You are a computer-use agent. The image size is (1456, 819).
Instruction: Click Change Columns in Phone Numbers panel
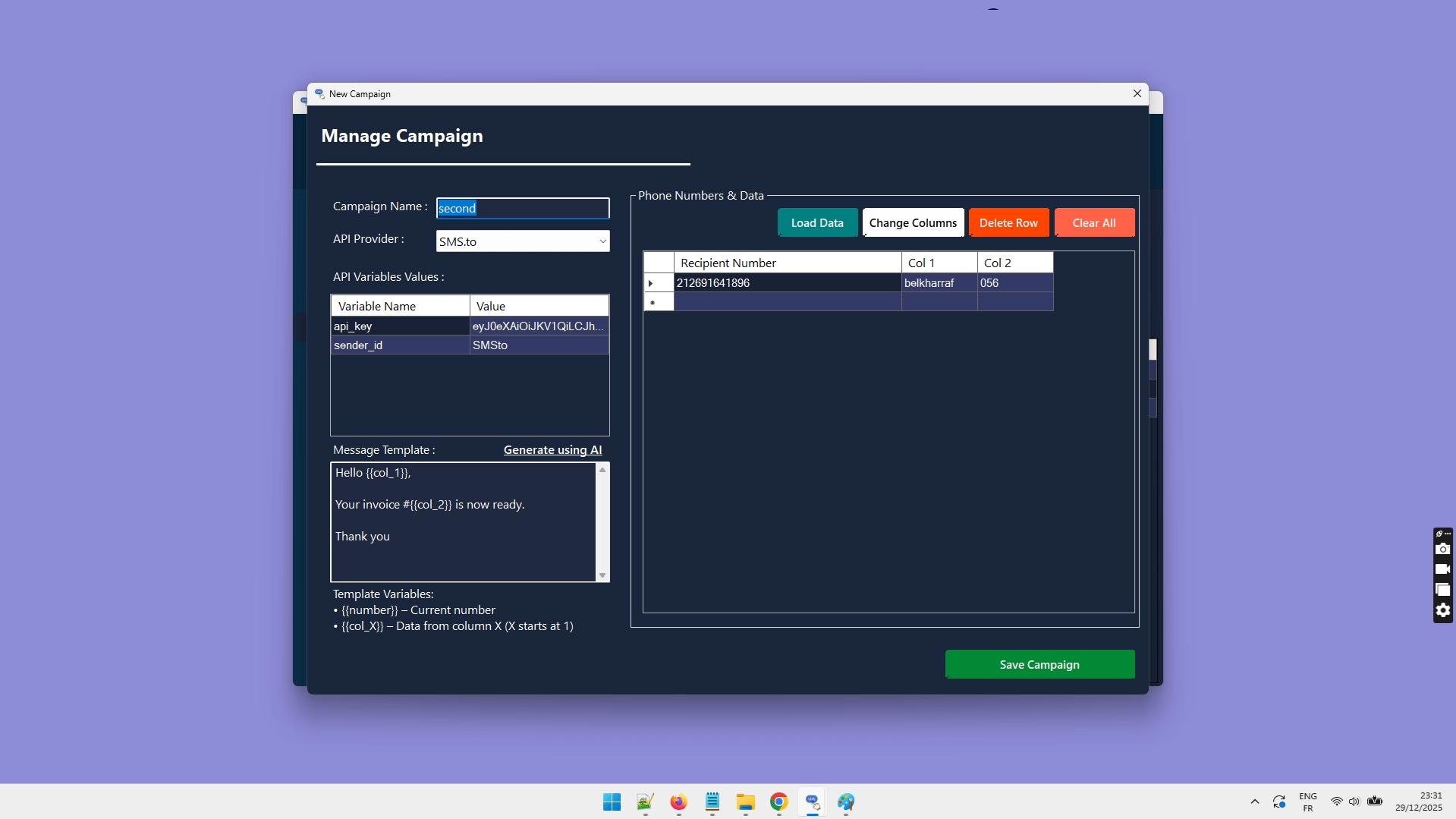pos(913,222)
